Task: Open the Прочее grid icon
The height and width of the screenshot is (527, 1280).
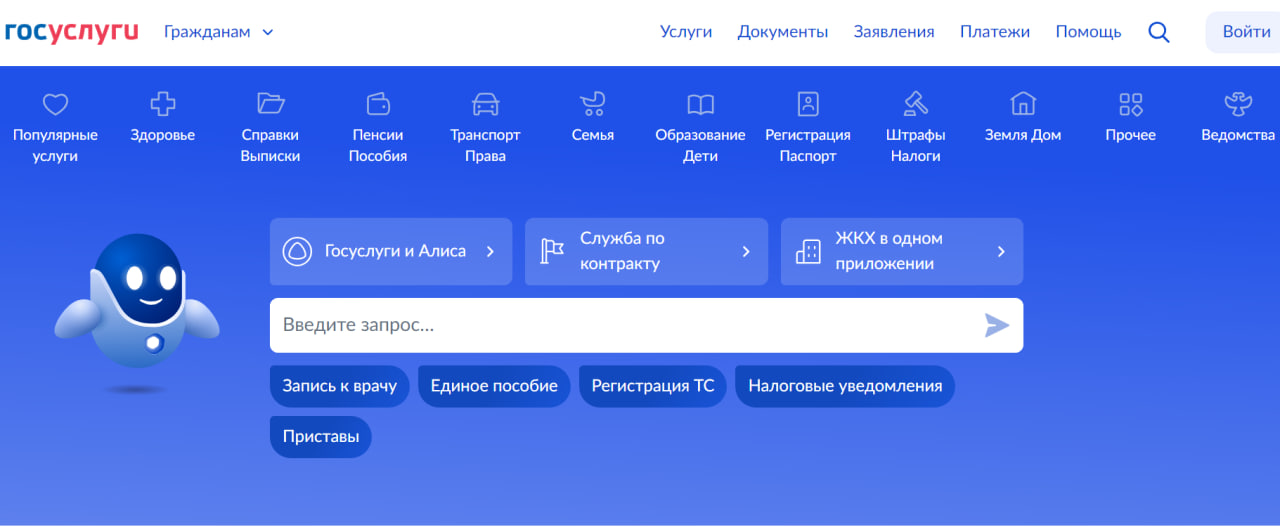Action: [x=1130, y=103]
